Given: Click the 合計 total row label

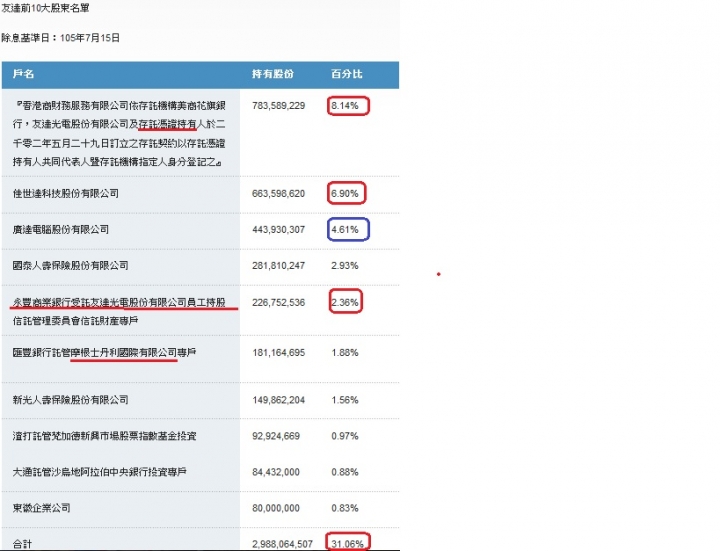Looking at the screenshot, I should [22, 544].
